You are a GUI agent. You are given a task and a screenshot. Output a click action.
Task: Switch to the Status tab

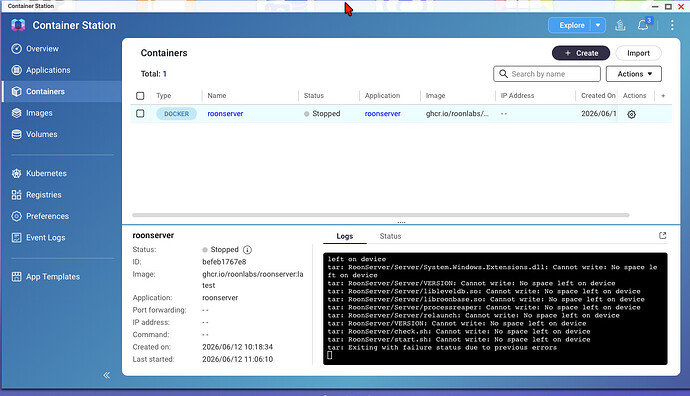coord(390,236)
